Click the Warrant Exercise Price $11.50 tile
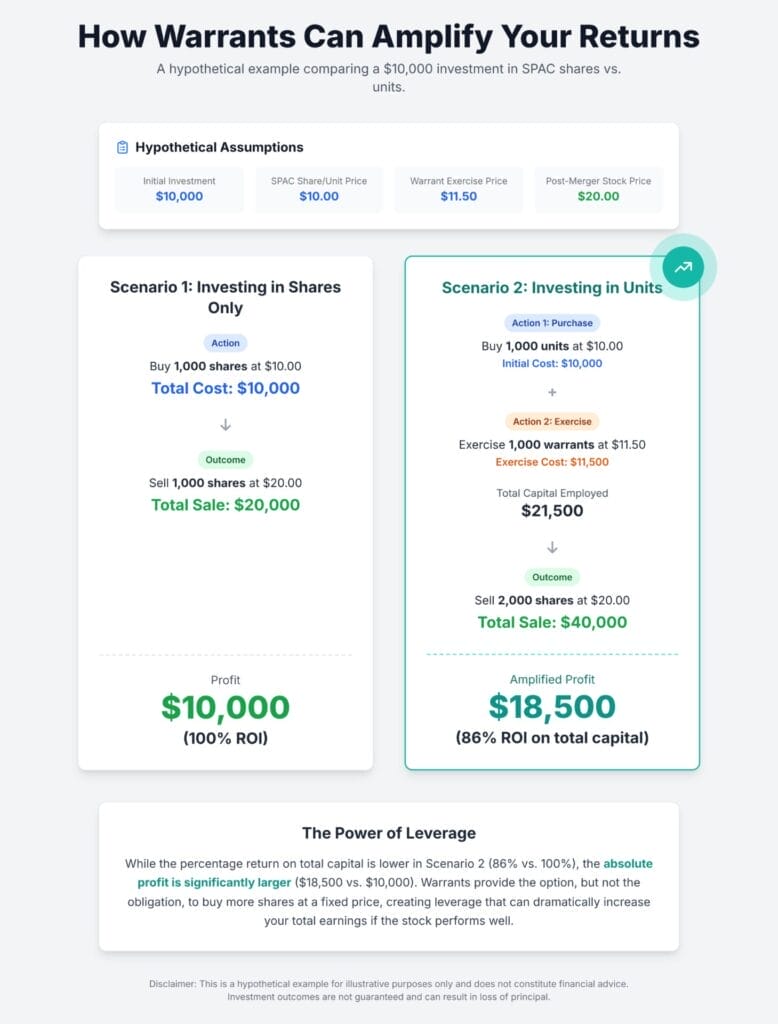This screenshot has width=778, height=1024. coord(458,189)
